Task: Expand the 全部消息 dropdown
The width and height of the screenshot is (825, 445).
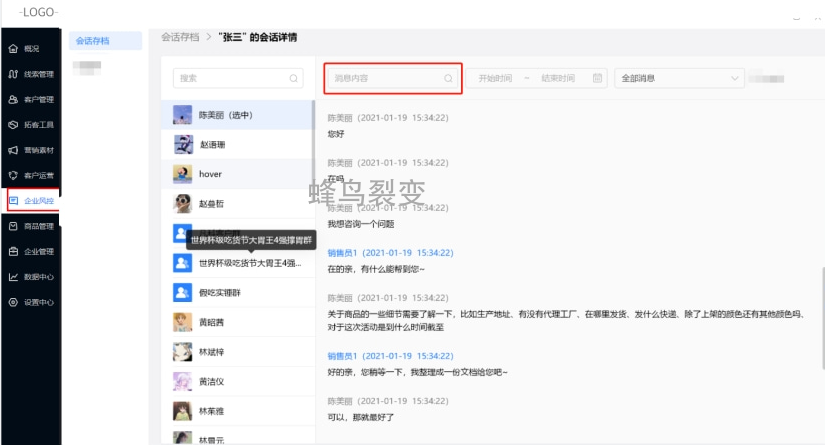Action: (735, 78)
